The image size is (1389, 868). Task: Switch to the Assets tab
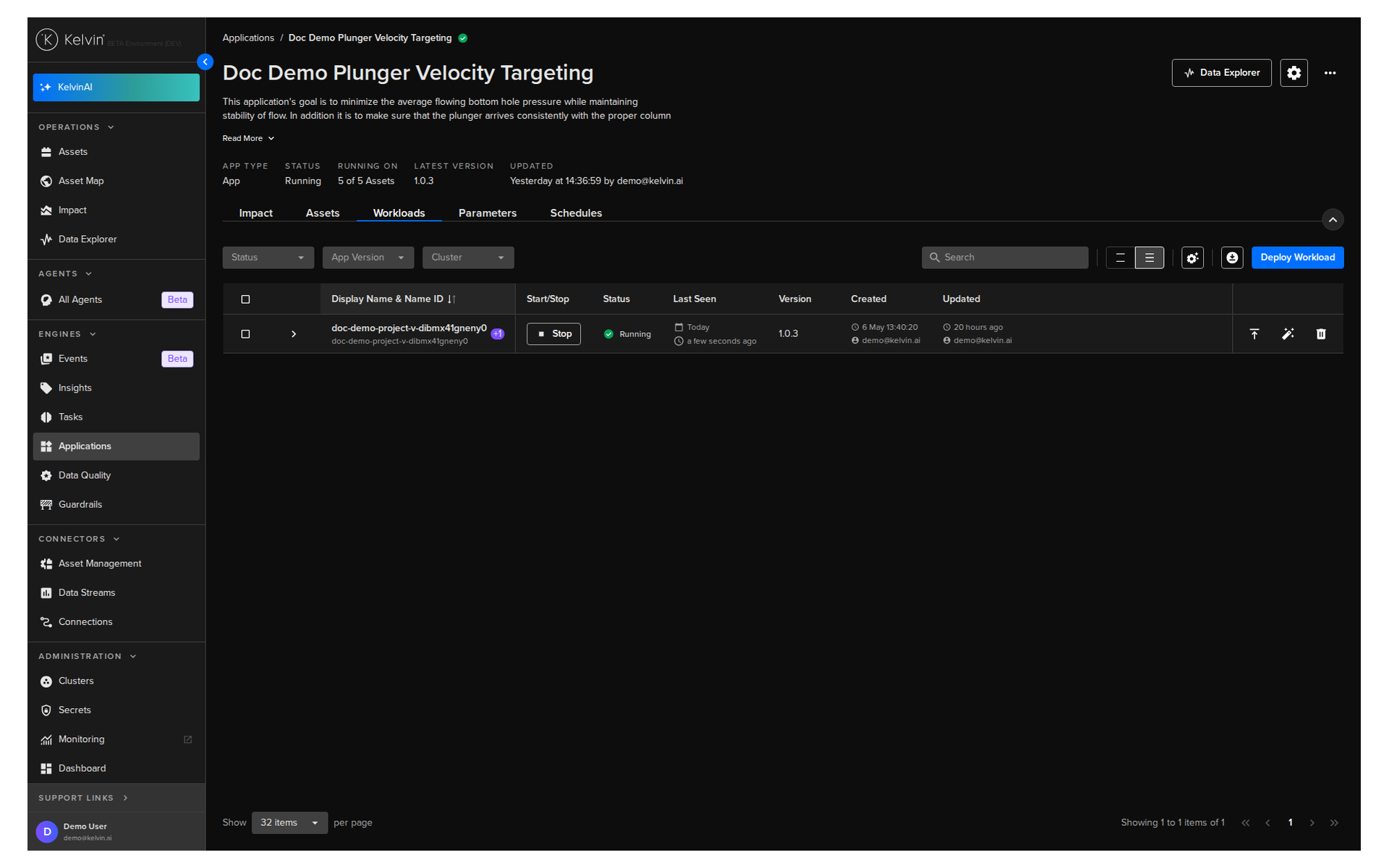click(323, 213)
